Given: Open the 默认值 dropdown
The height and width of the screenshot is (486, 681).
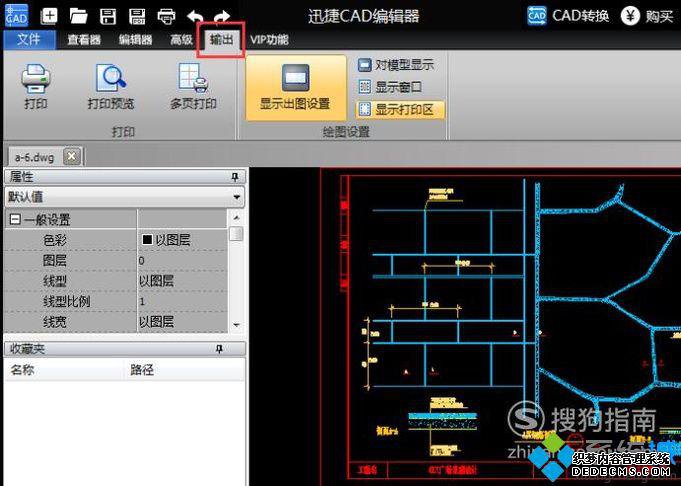Looking at the screenshot, I should pyautogui.click(x=236, y=197).
